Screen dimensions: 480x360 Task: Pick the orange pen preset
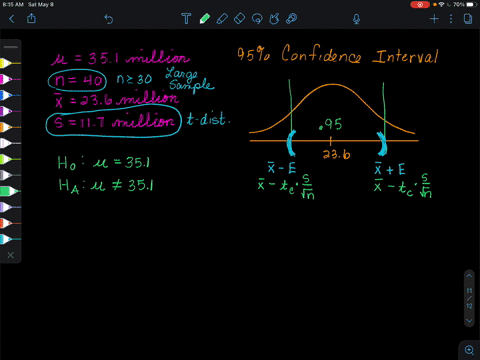[9, 127]
